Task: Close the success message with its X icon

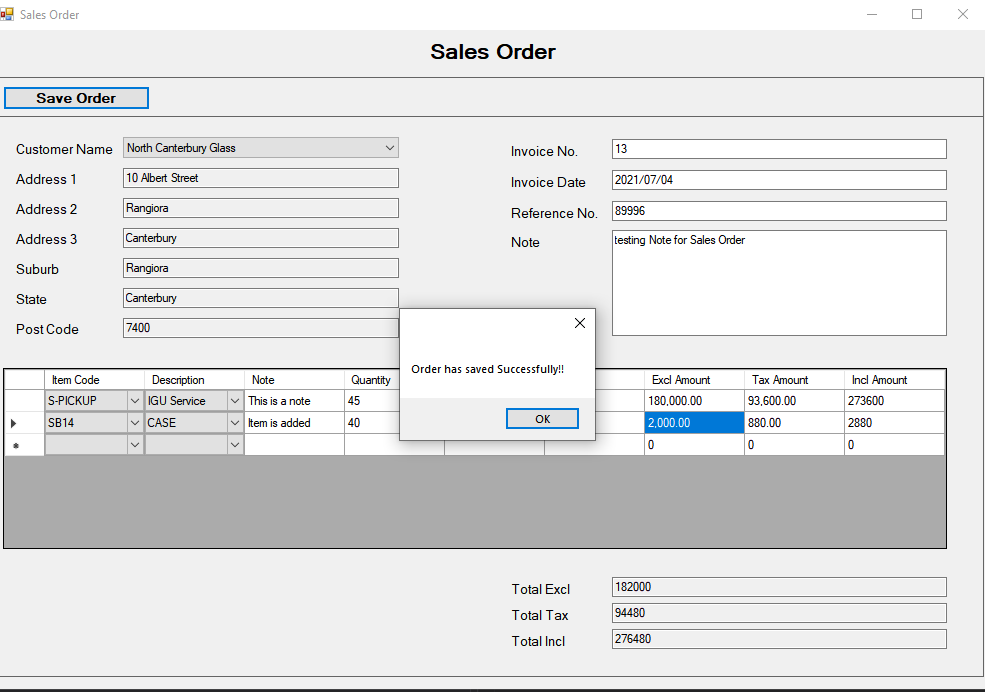Action: tap(579, 322)
